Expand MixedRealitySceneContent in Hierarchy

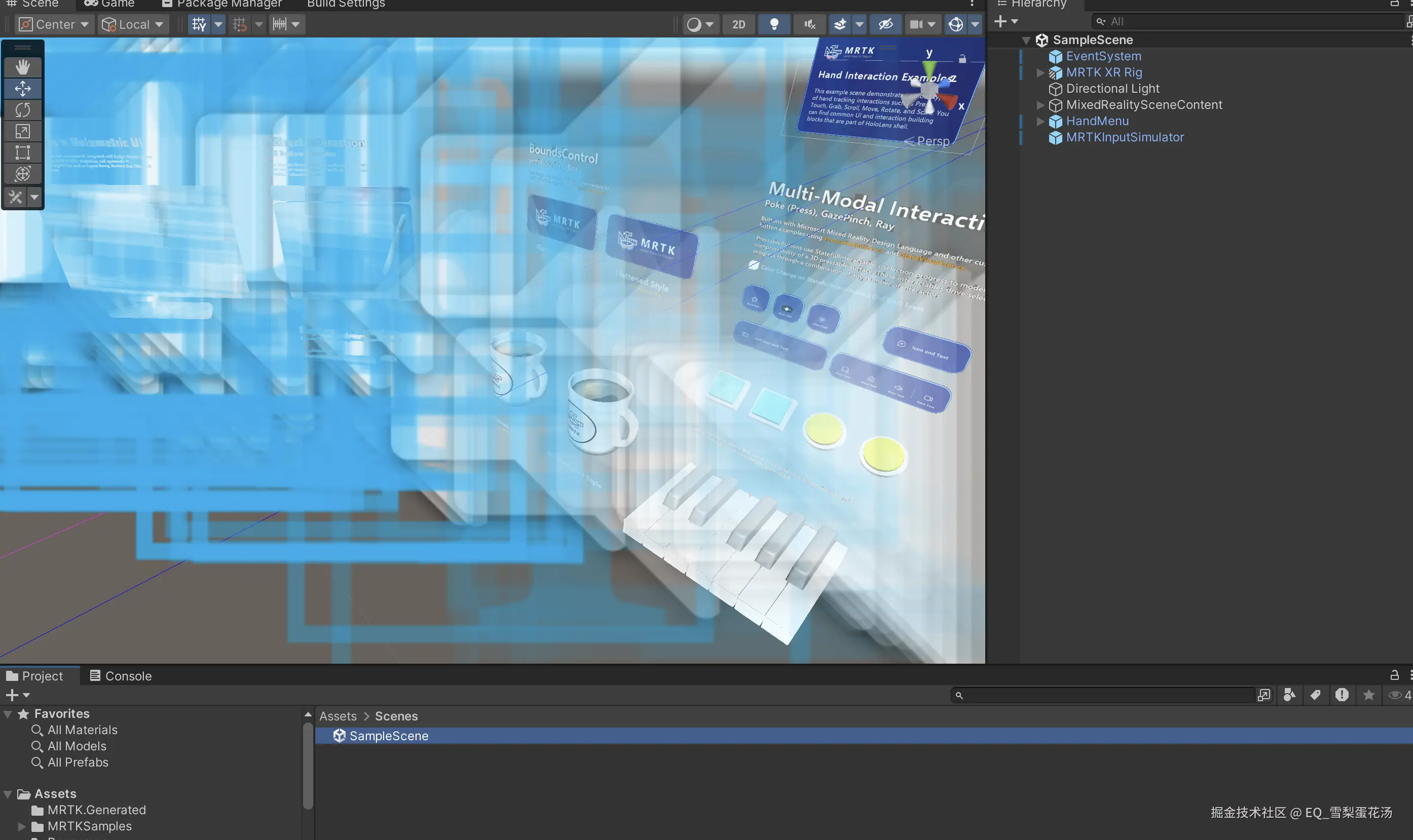pyautogui.click(x=1040, y=105)
